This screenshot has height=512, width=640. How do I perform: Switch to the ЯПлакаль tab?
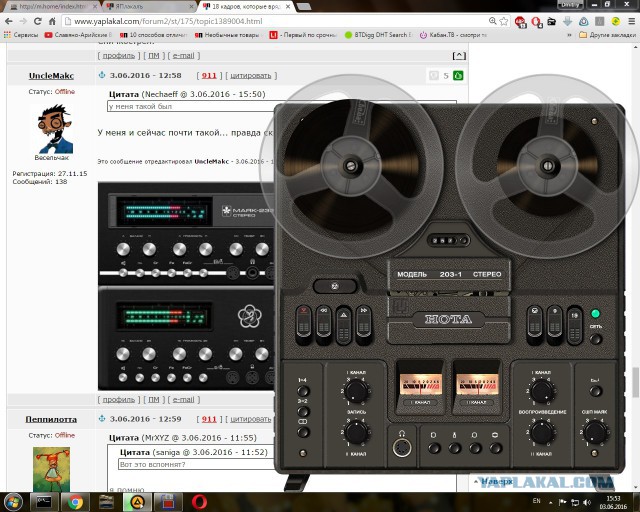point(149,7)
